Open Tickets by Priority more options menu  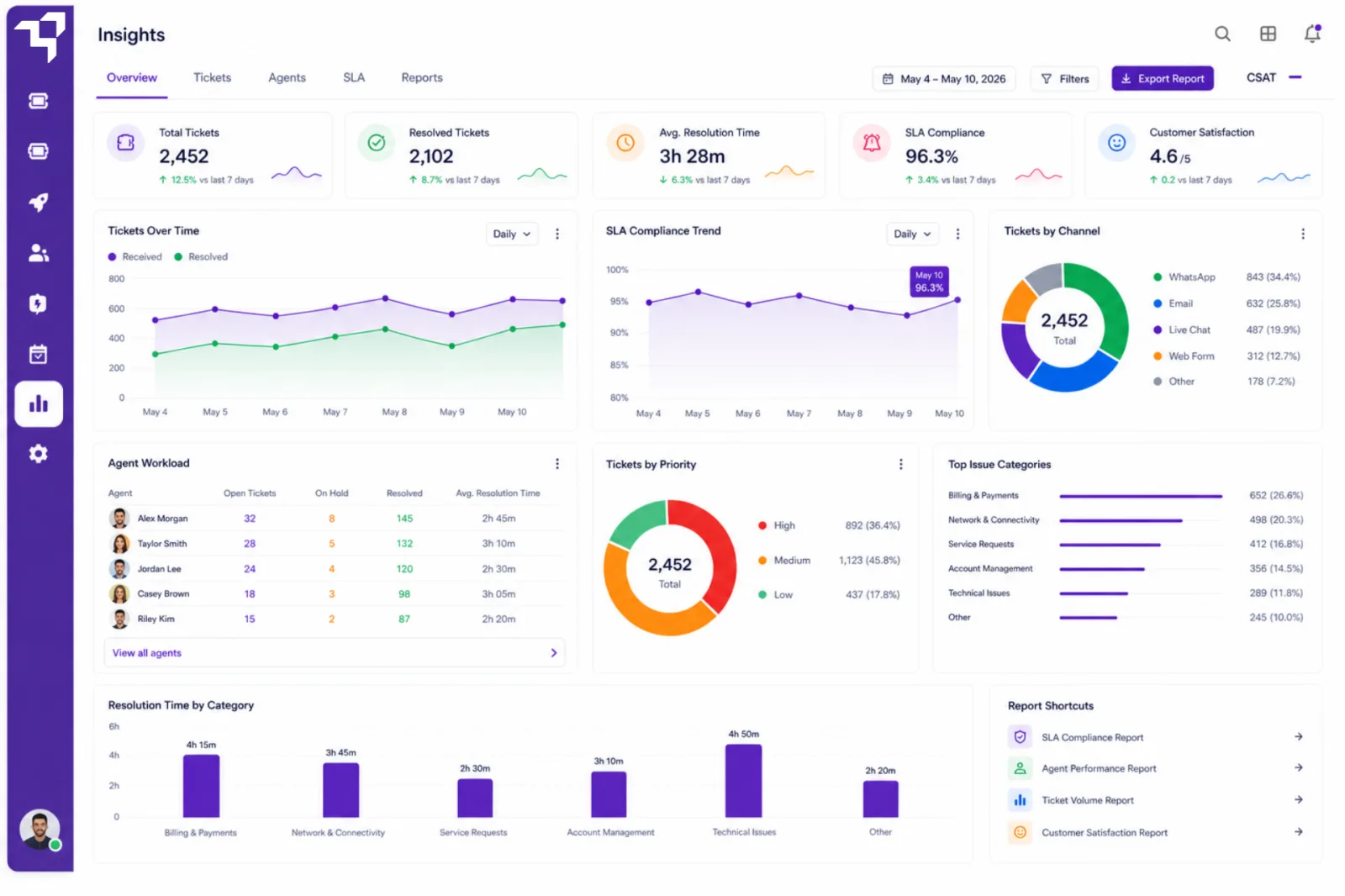click(901, 464)
